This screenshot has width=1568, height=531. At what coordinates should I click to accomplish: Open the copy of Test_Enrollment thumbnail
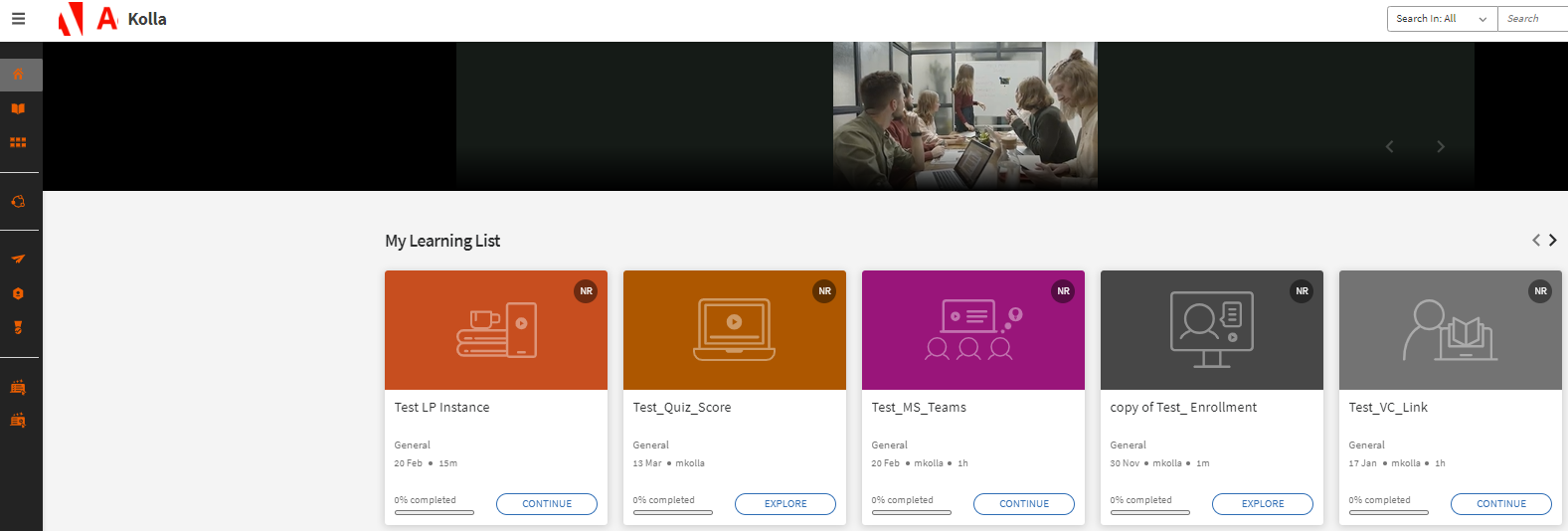(1211, 330)
